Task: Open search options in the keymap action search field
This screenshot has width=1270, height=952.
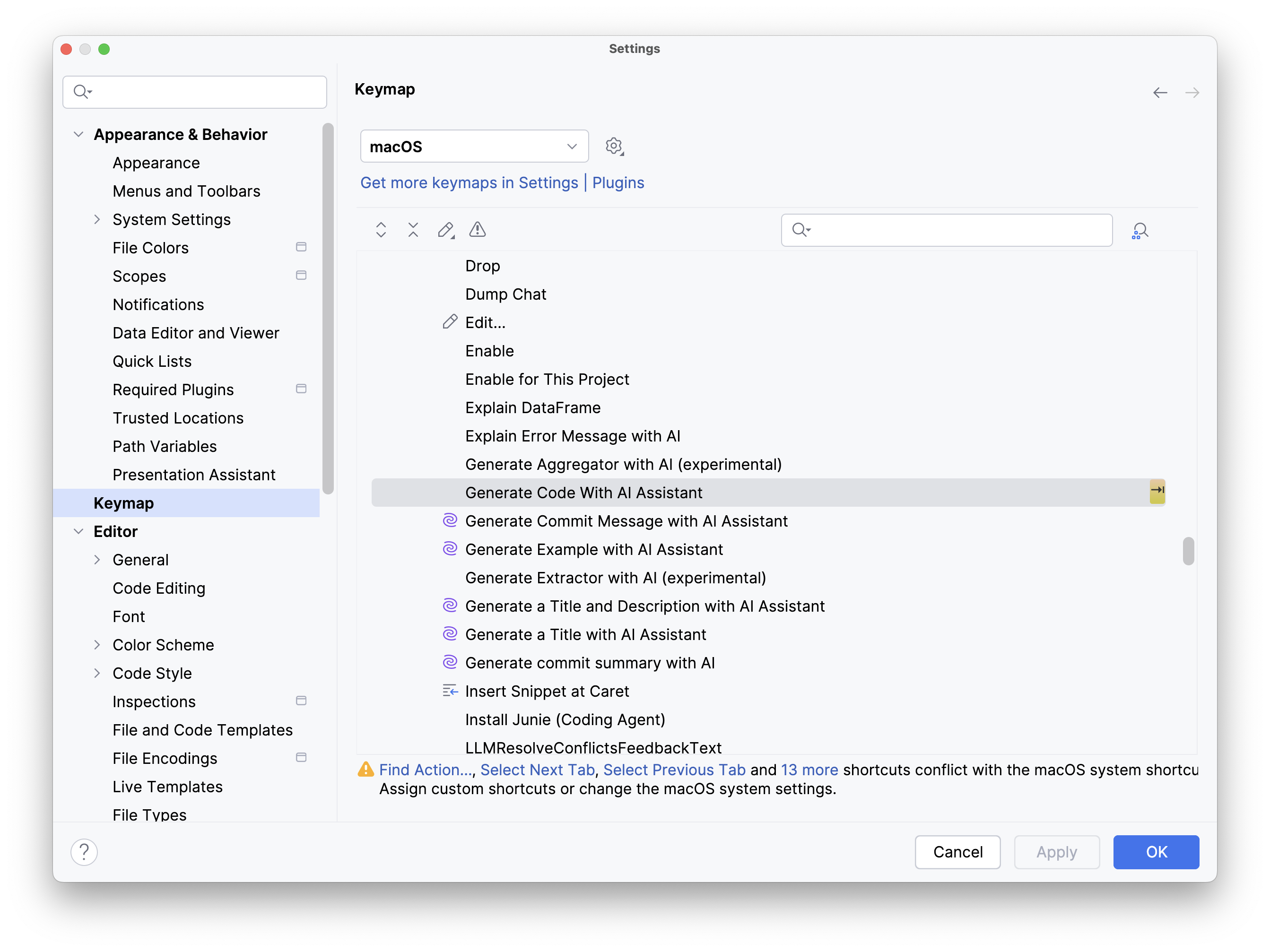Action: tap(801, 230)
